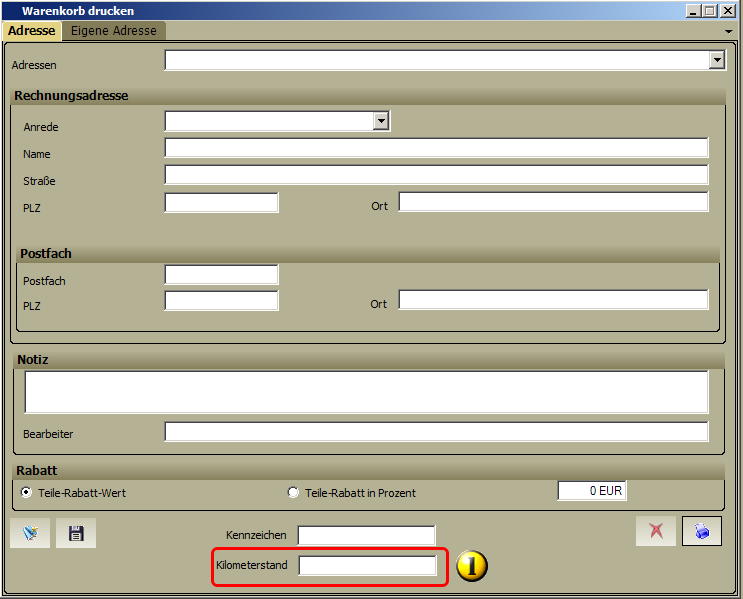743x599 pixels.
Task: Click the Kennzeichen text field
Action: [x=366, y=535]
